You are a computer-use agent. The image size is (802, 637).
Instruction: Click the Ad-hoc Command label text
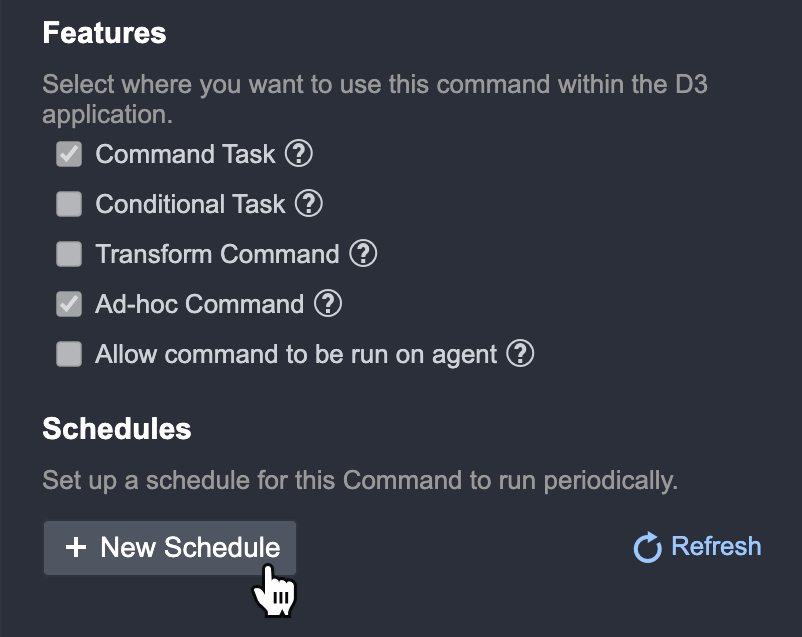199,304
